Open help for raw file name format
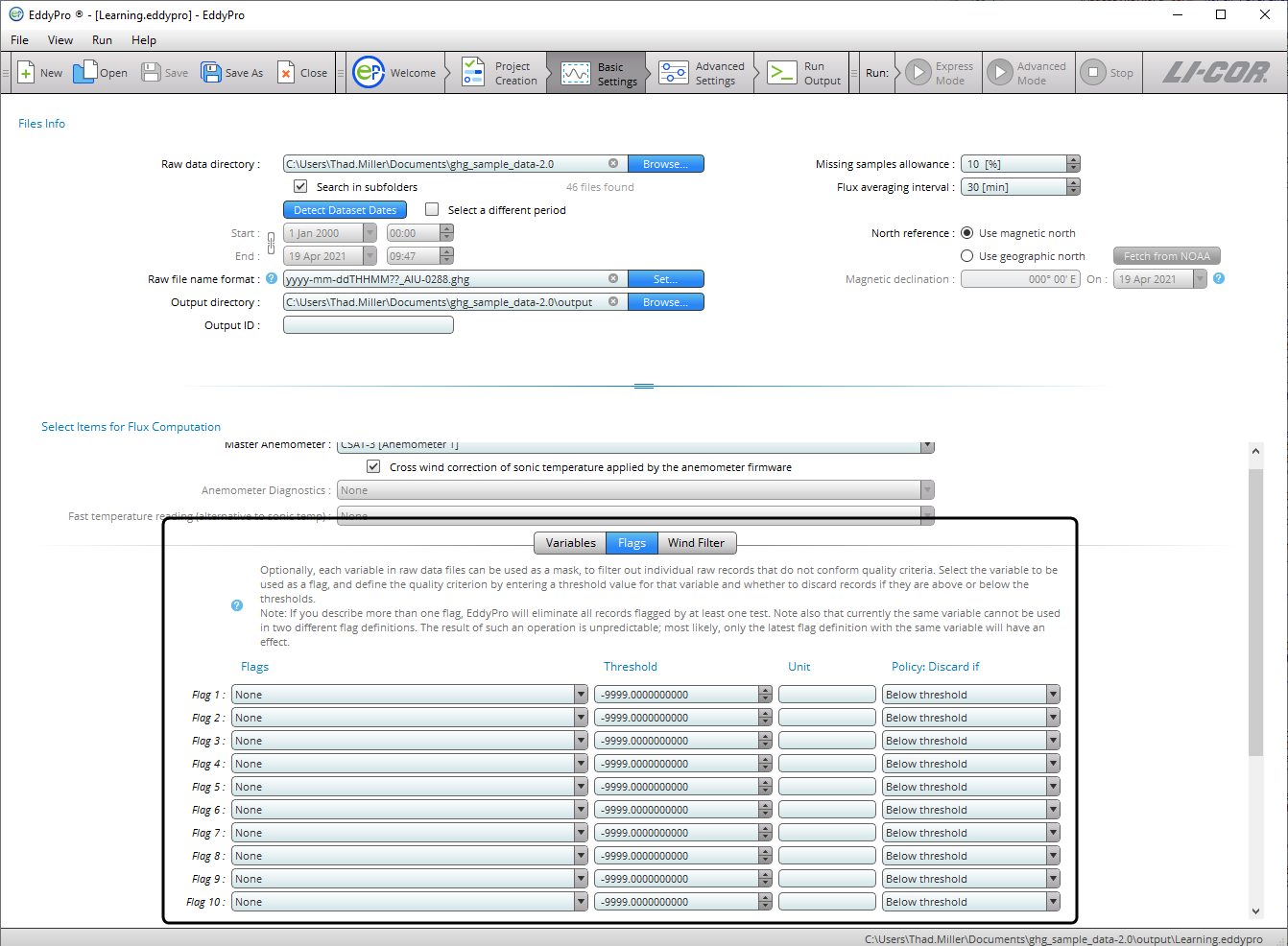 click(272, 279)
